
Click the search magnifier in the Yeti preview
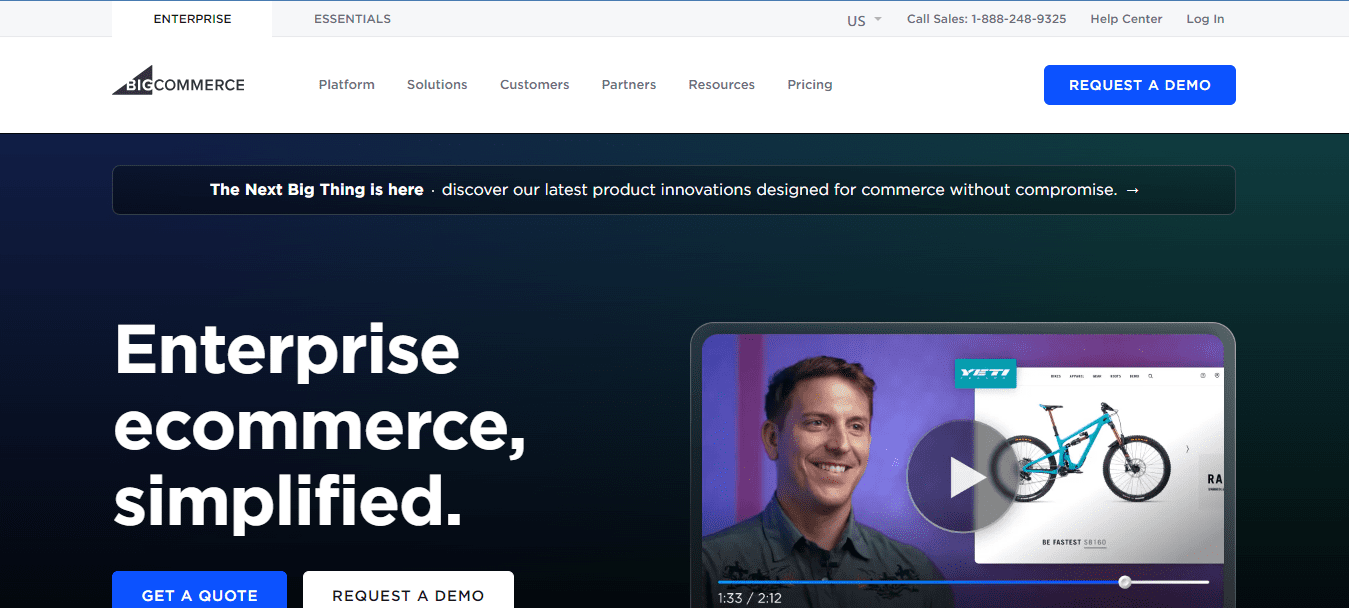1151,376
